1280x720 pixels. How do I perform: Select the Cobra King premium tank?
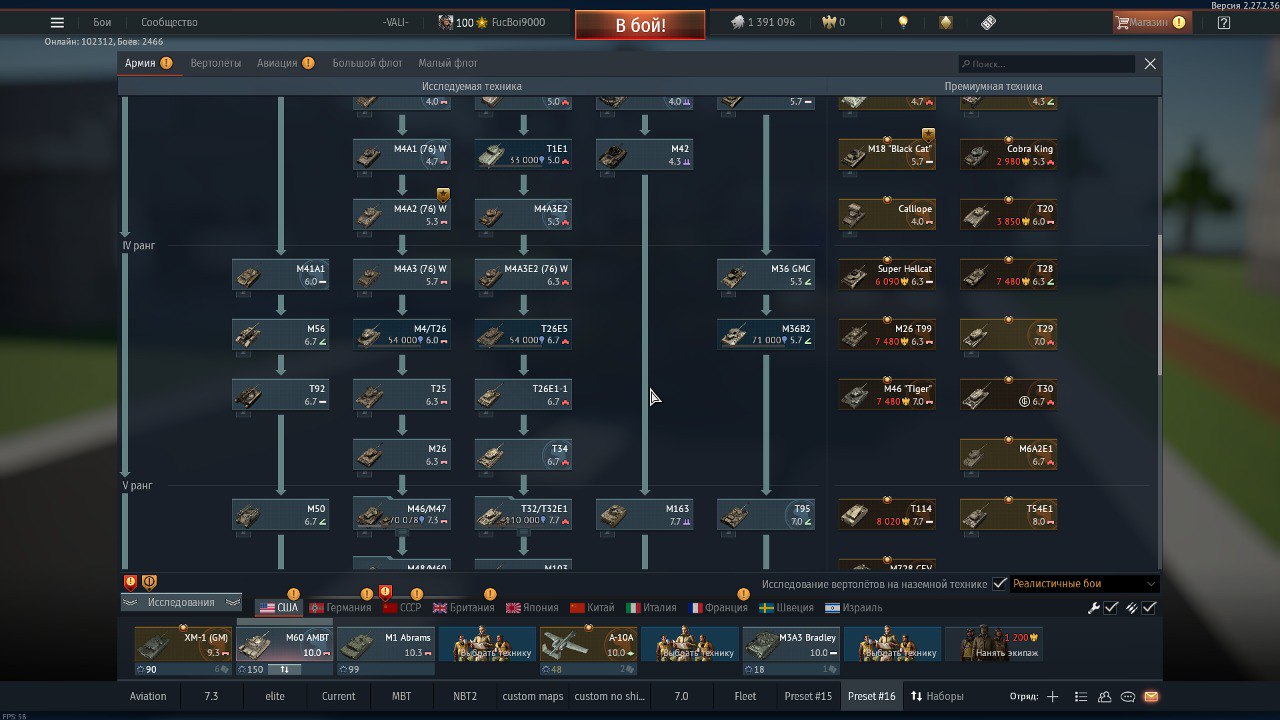[1008, 155]
